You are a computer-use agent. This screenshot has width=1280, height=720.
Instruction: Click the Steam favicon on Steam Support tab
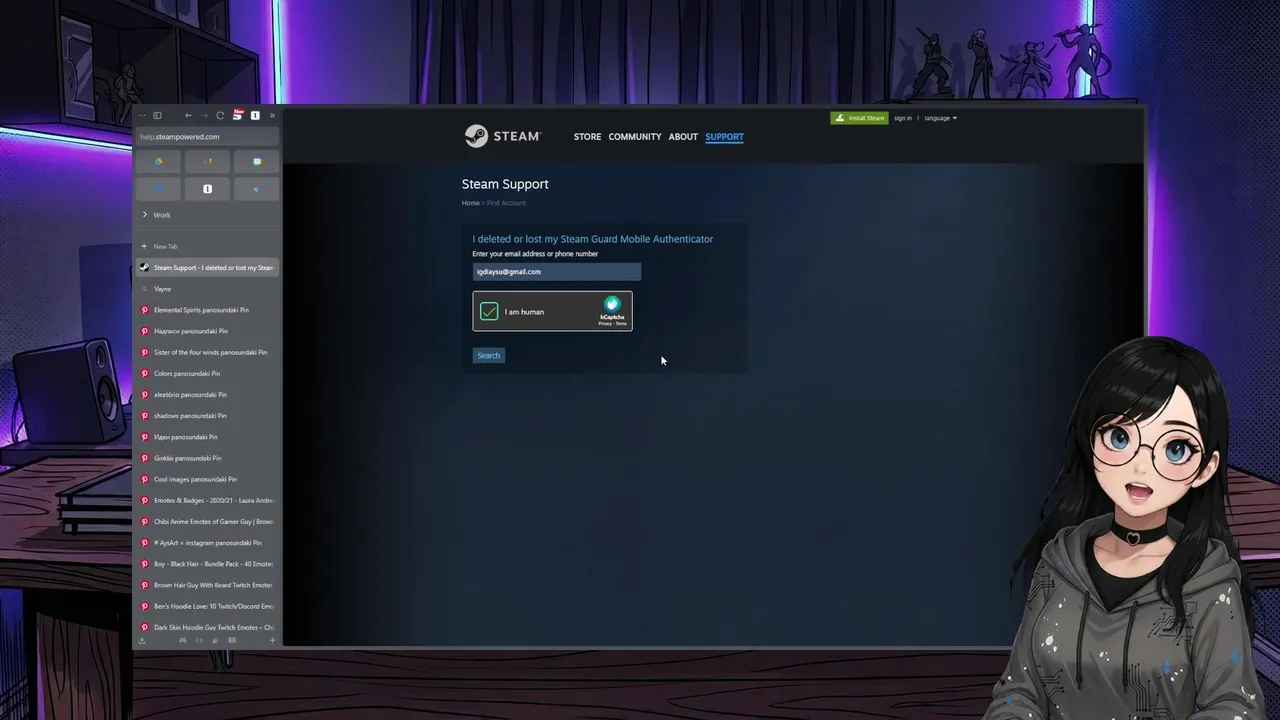pyautogui.click(x=145, y=267)
